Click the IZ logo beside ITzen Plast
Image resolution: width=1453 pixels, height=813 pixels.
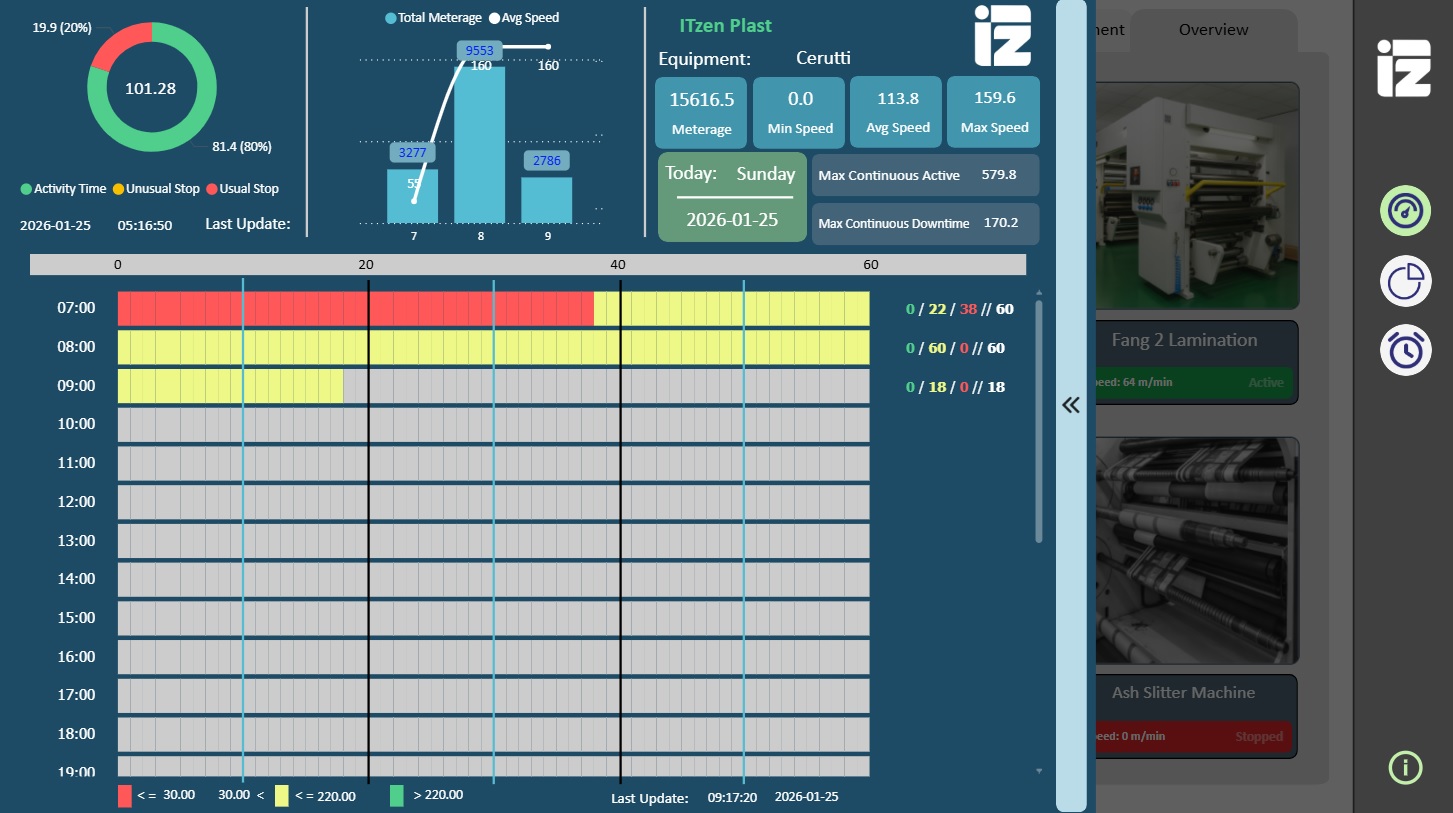click(x=1002, y=36)
